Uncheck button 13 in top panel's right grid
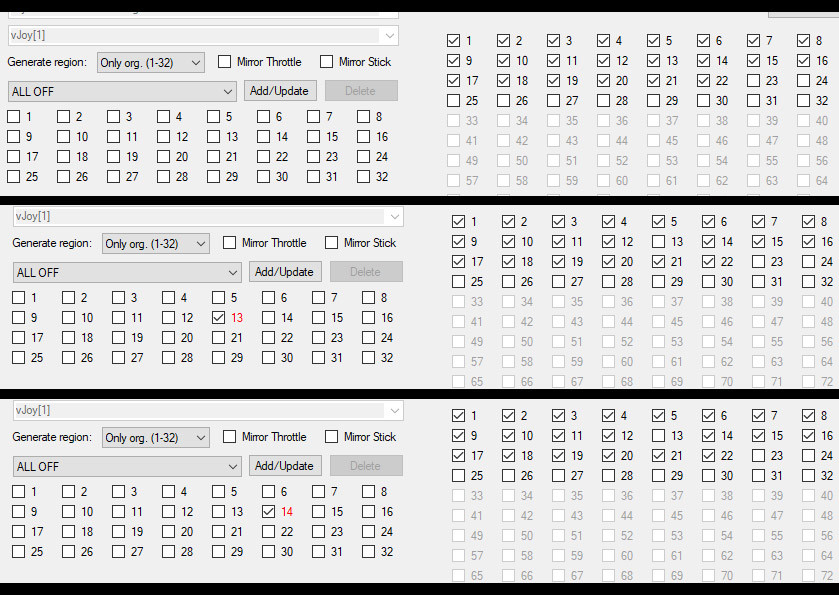This screenshot has width=839, height=595. coord(653,60)
